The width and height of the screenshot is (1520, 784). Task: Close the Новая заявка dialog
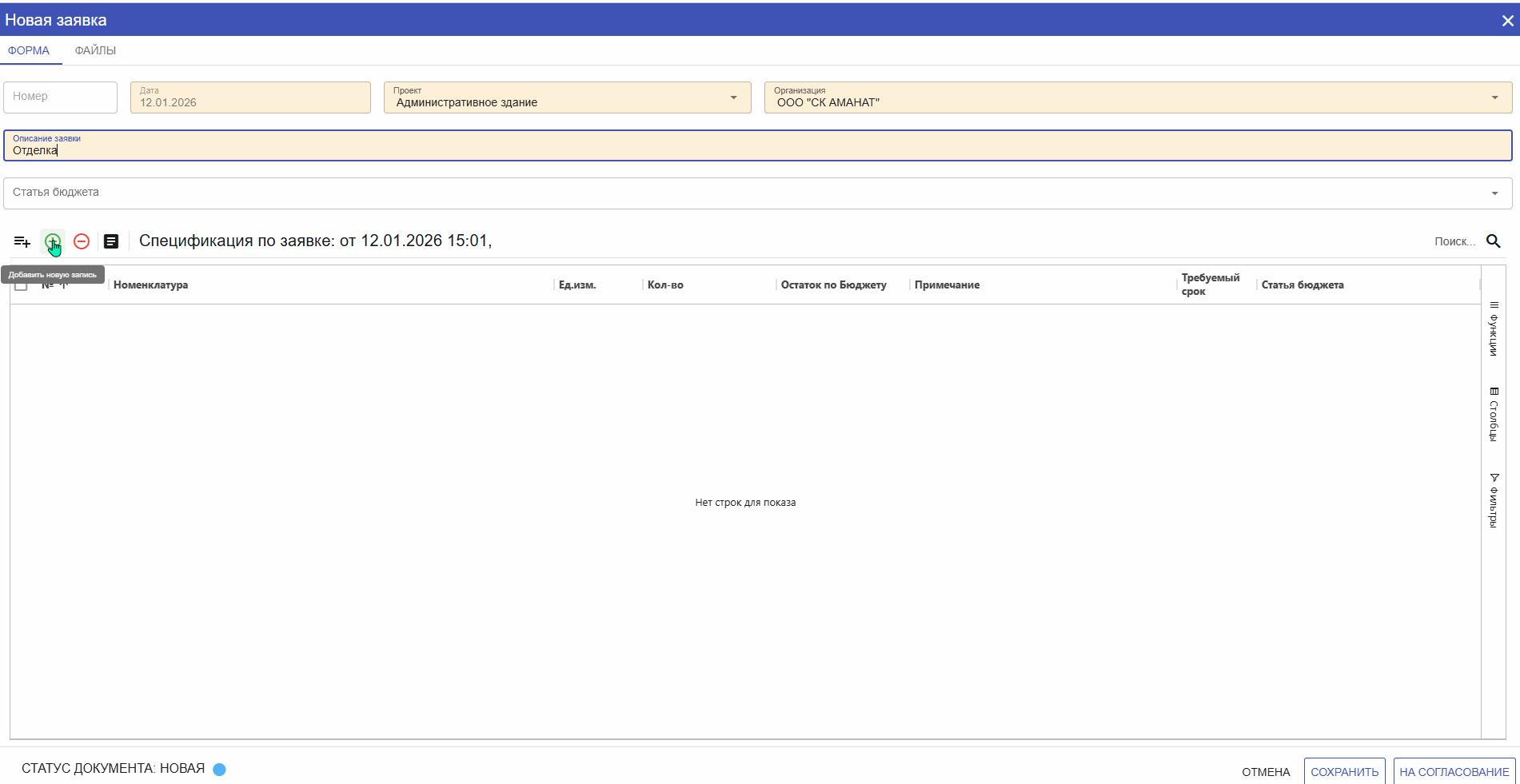coord(1507,21)
